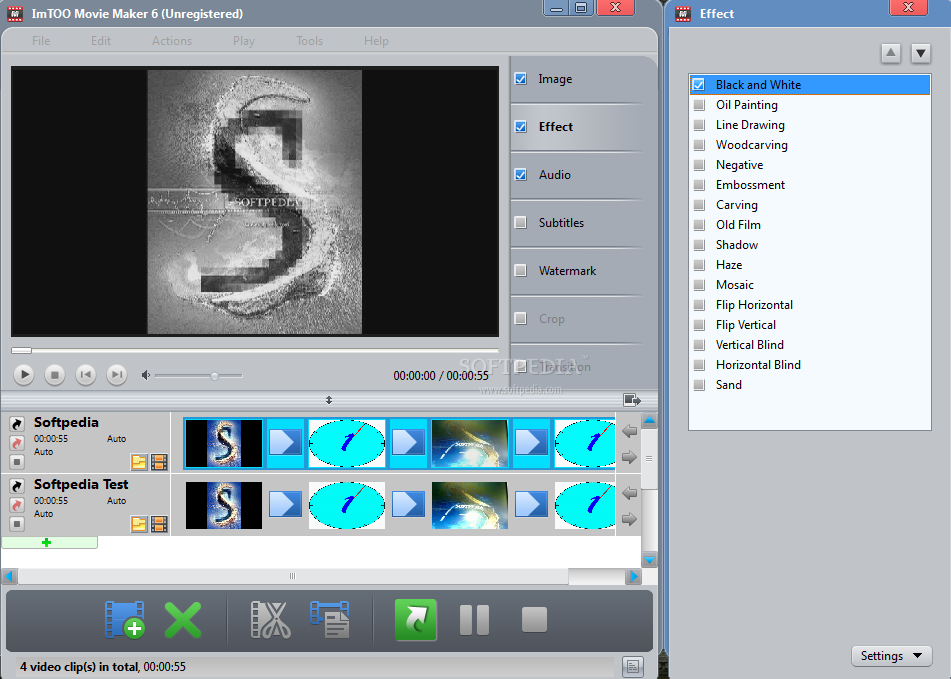Enable the Subtitles checkbox
The height and width of the screenshot is (679, 951).
(x=520, y=222)
